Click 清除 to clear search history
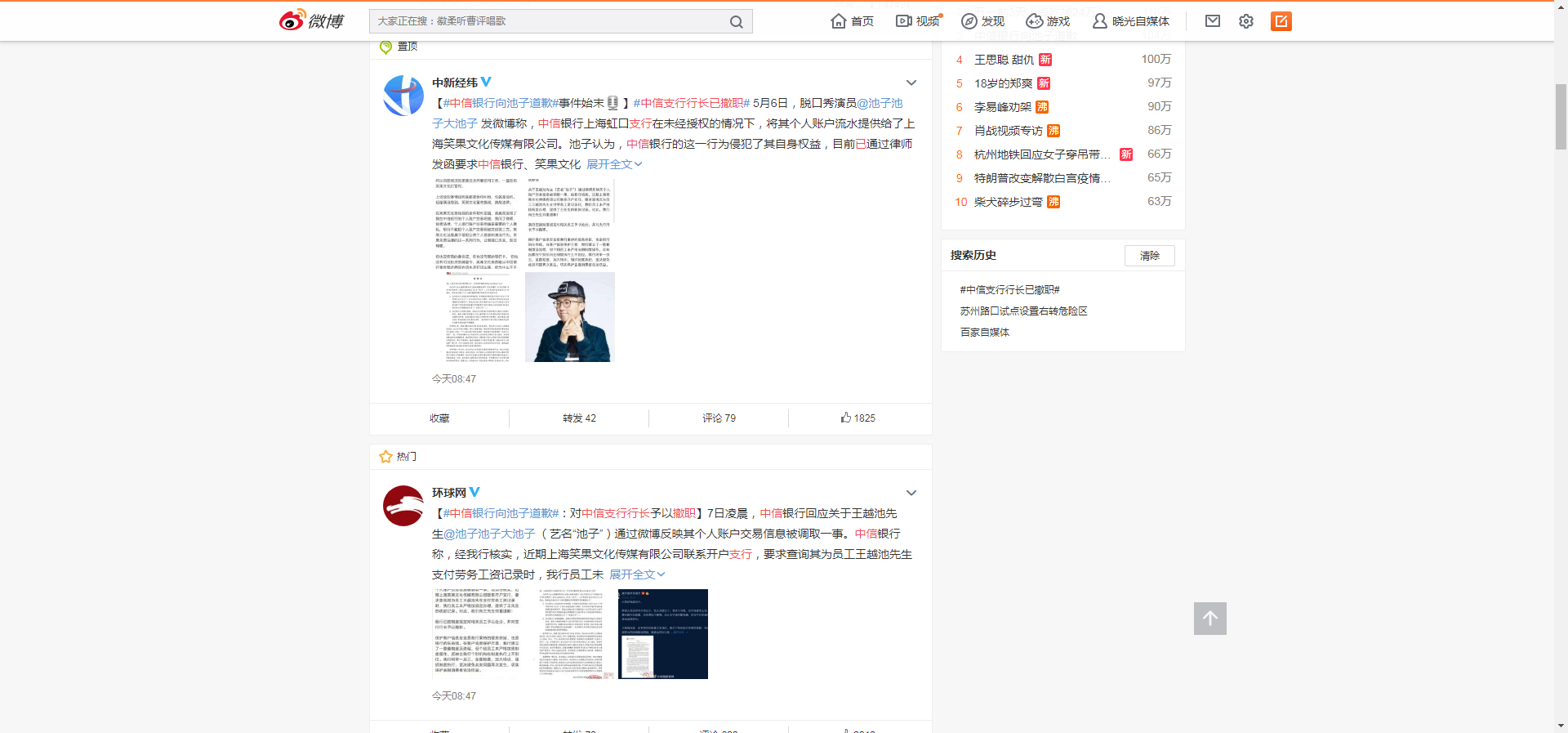1568x733 pixels. [1150, 256]
